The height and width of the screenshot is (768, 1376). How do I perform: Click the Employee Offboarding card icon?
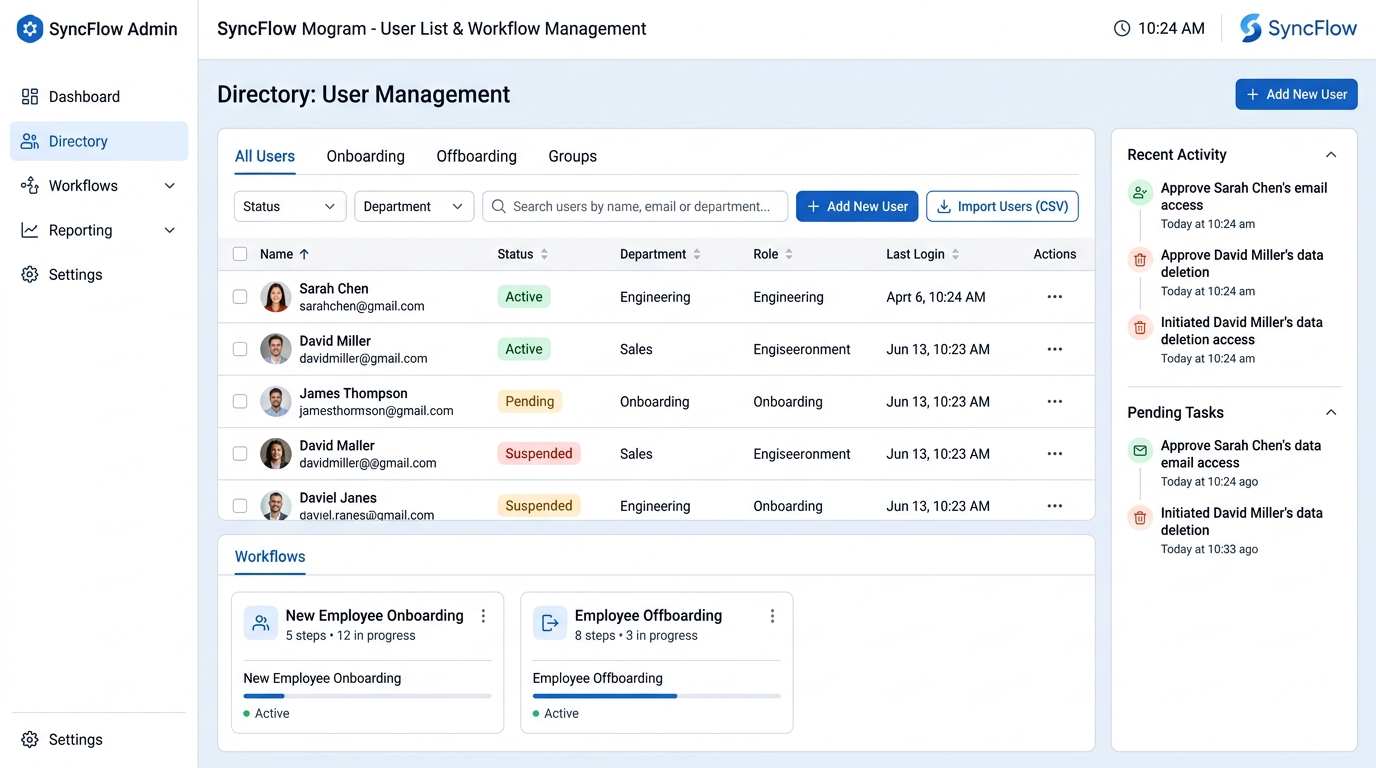coord(550,623)
